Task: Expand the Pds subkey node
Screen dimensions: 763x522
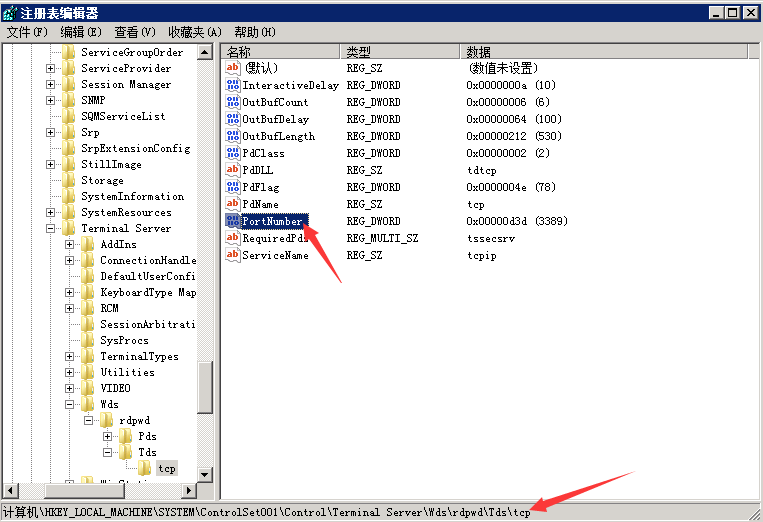Action: click(107, 436)
